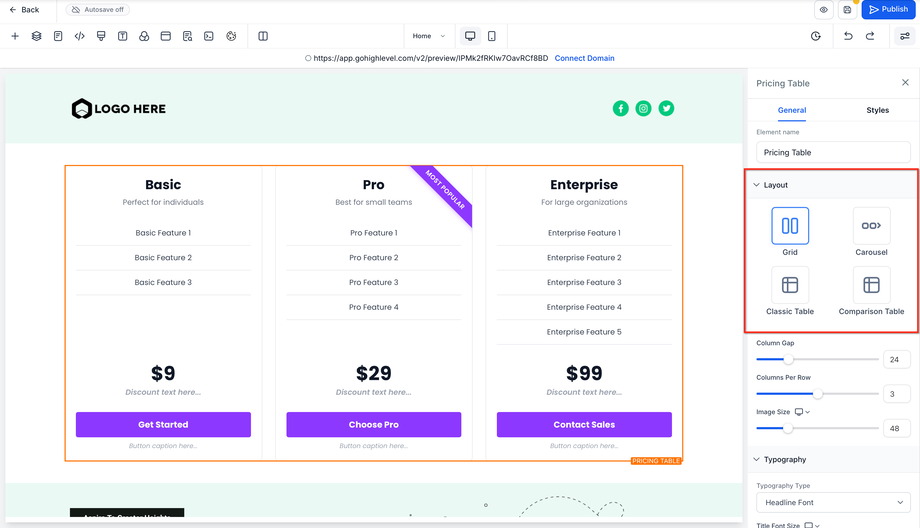Toggle the Autosave off switch
Viewport: 920px width, 528px height.
click(x=98, y=10)
